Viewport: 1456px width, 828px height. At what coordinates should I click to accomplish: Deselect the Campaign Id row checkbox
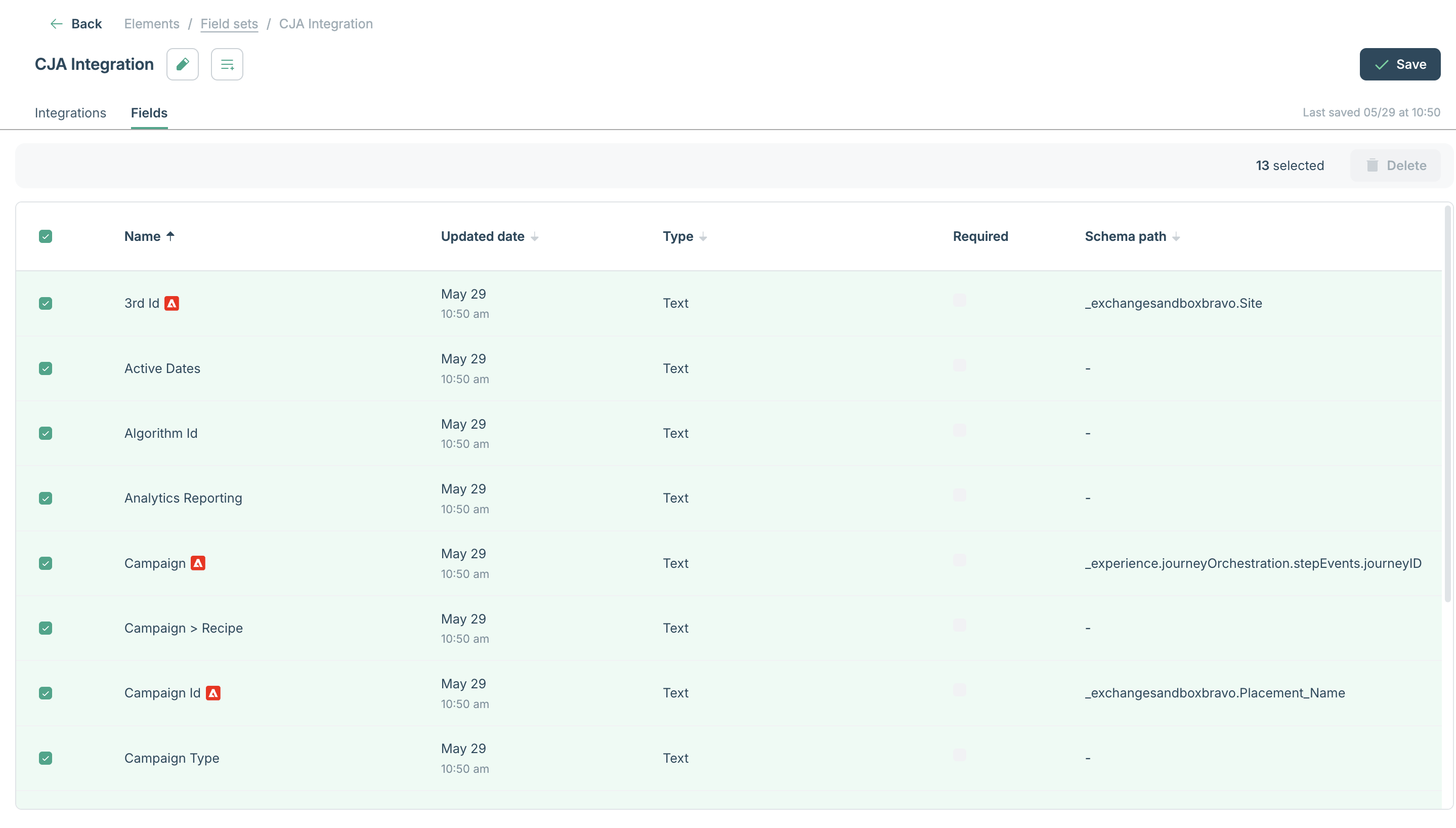(x=46, y=693)
